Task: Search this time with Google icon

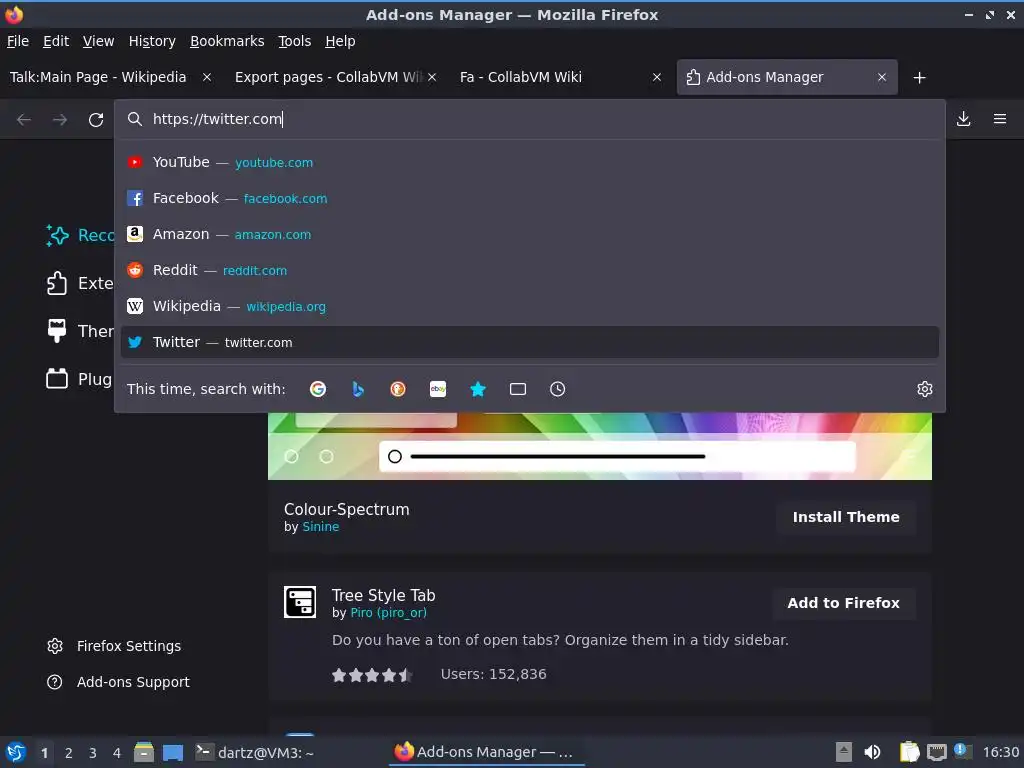Action: (318, 389)
